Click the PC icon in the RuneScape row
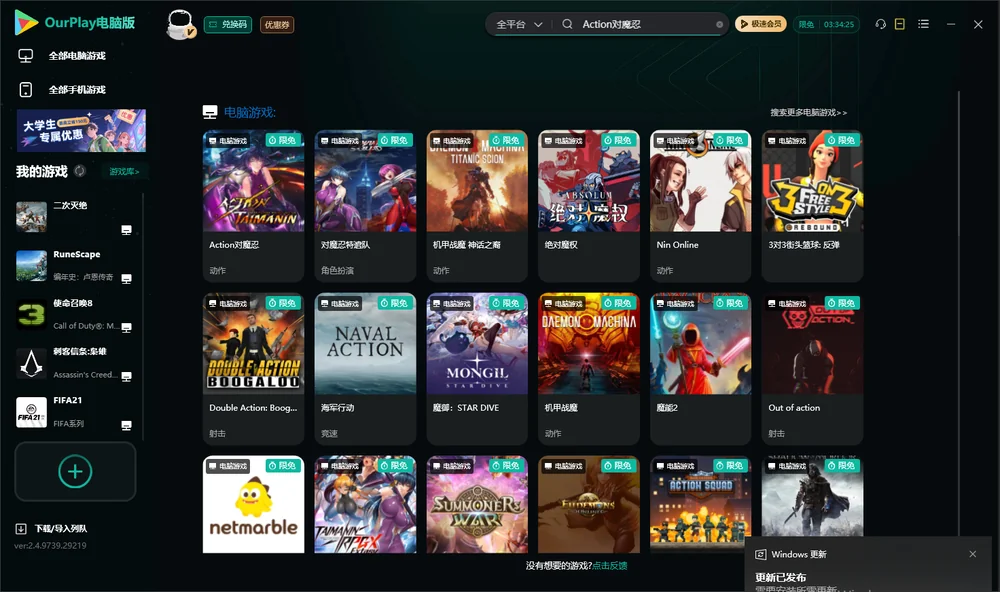This screenshot has height=592, width=1000. coord(126,278)
